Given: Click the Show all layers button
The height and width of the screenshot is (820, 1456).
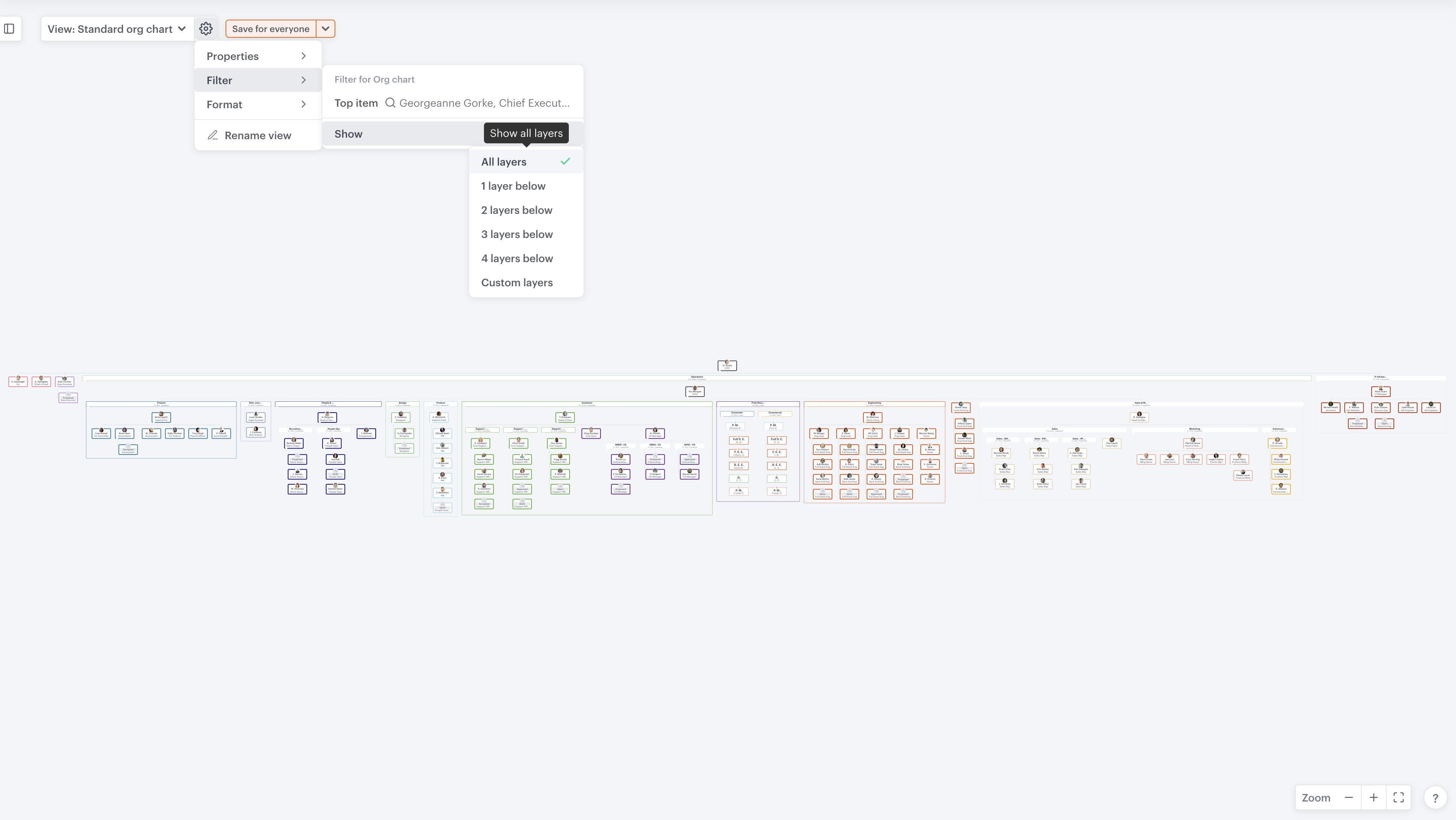Looking at the screenshot, I should (526, 134).
